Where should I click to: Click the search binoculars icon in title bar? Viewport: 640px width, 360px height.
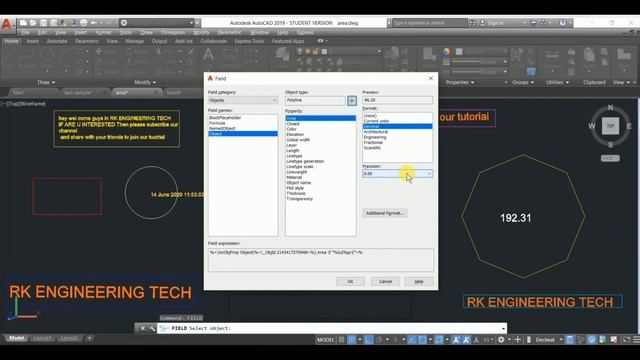coord(472,23)
